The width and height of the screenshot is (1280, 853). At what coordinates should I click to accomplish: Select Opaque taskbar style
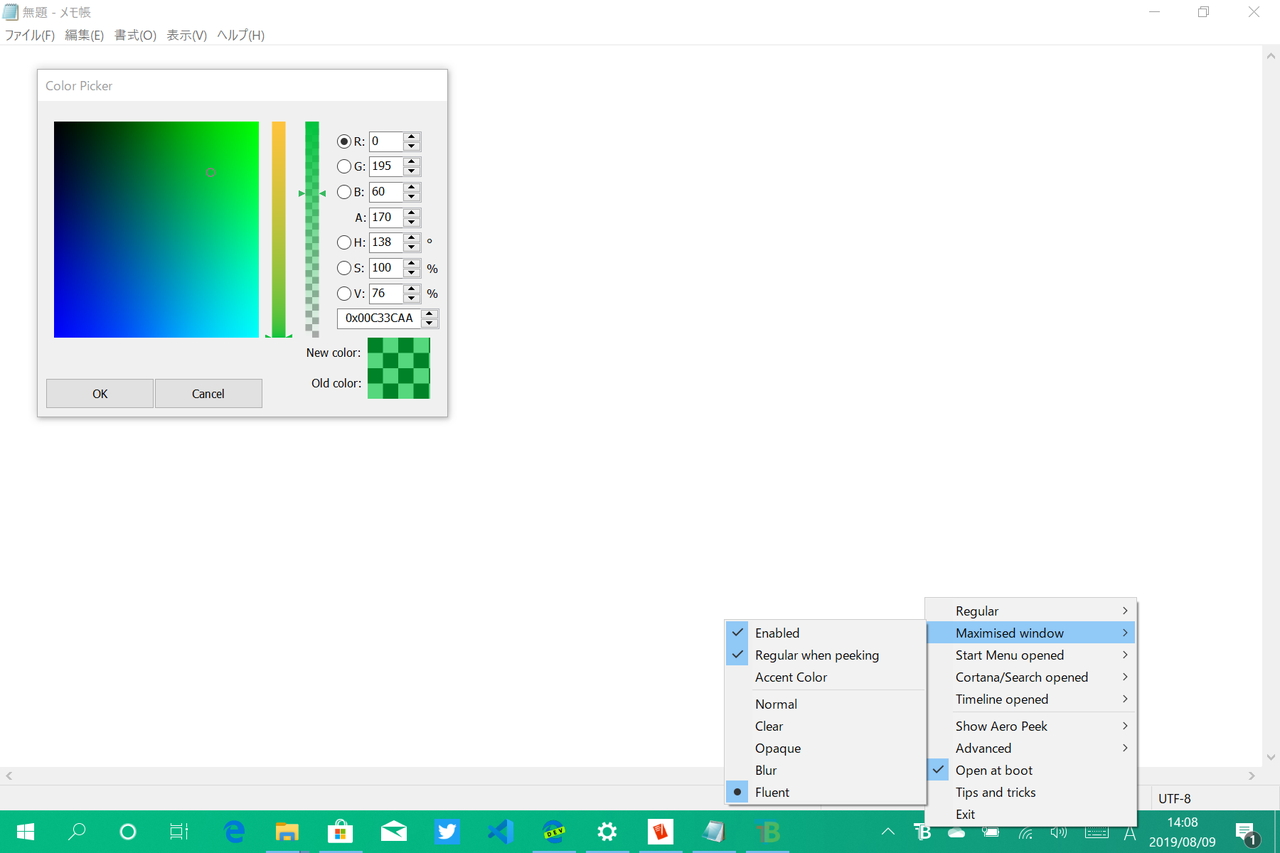[x=825, y=748]
